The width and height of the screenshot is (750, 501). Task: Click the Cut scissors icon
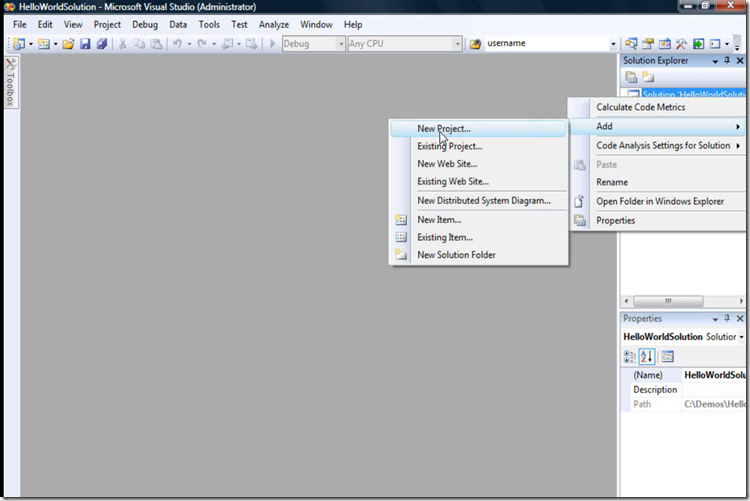pyautogui.click(x=122, y=44)
